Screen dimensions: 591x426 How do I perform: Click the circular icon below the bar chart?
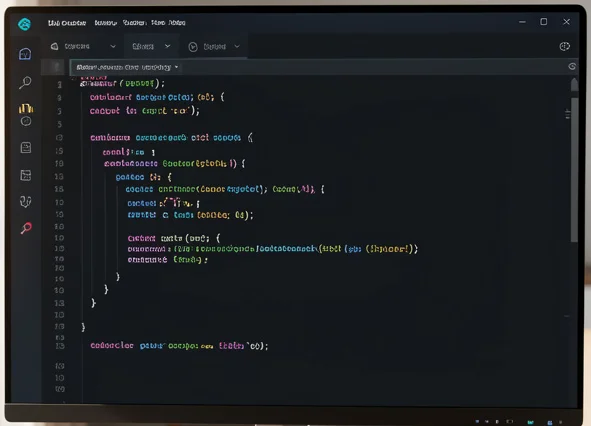pyautogui.click(x=26, y=121)
